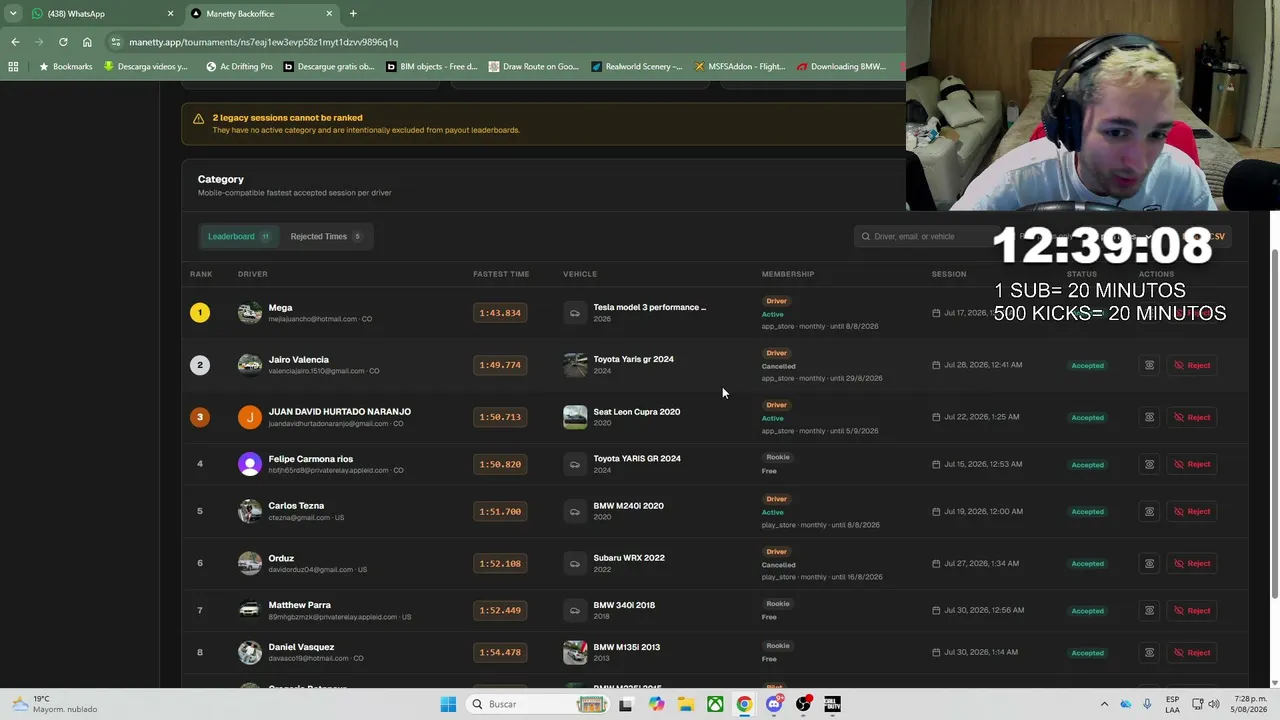Viewport: 1280px width, 720px height.
Task: View session details for Felipe Carmona rios
Action: click(1149, 464)
